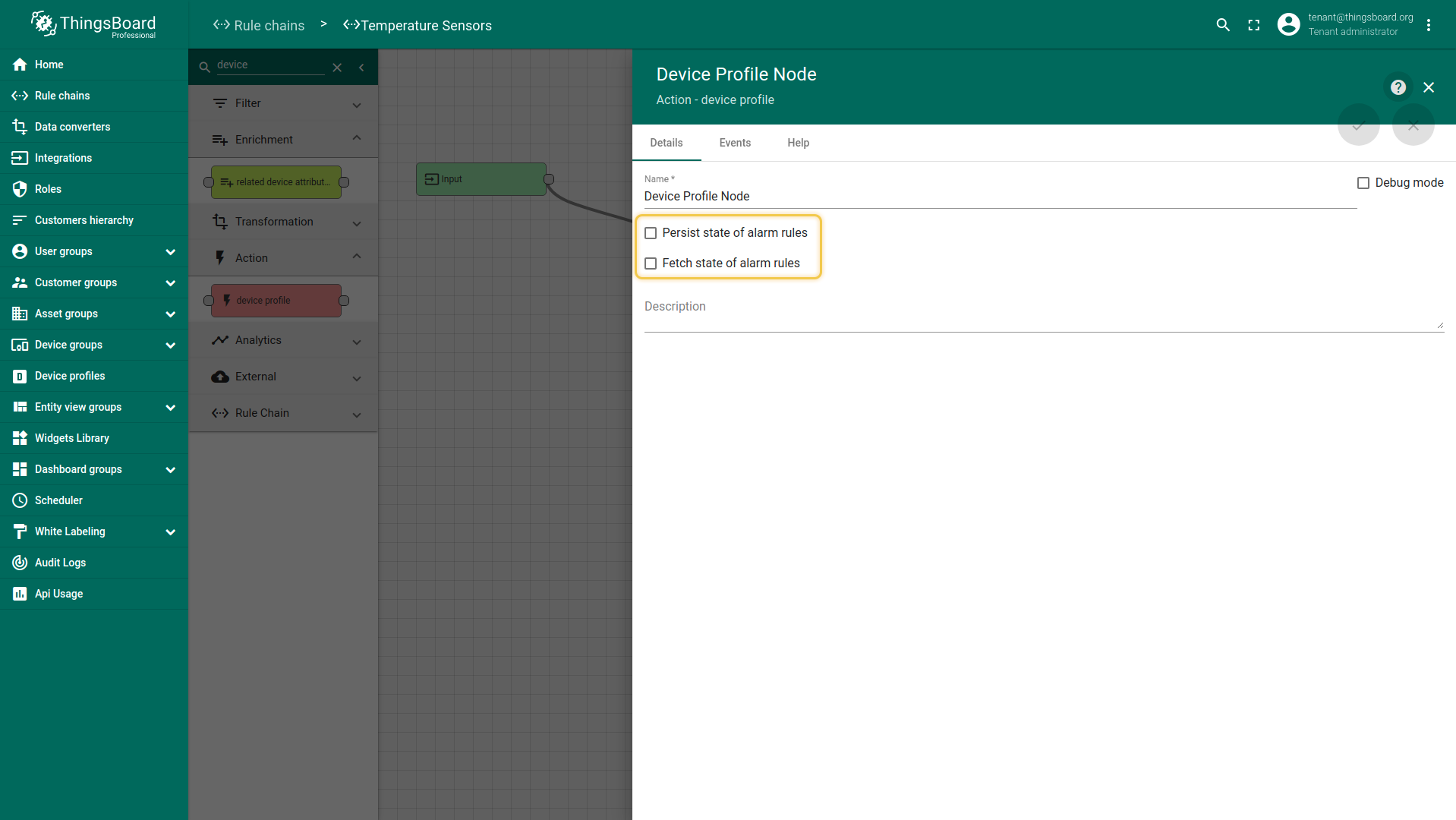Collapse the Enrichment node category
Image resolution: width=1456 pixels, height=820 pixels.
pos(283,140)
